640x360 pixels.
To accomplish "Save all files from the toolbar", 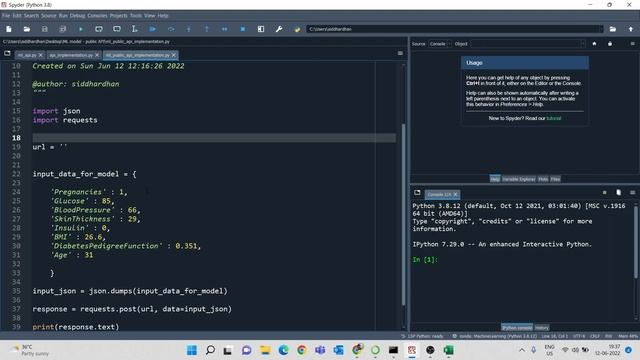I will (x=62, y=29).
